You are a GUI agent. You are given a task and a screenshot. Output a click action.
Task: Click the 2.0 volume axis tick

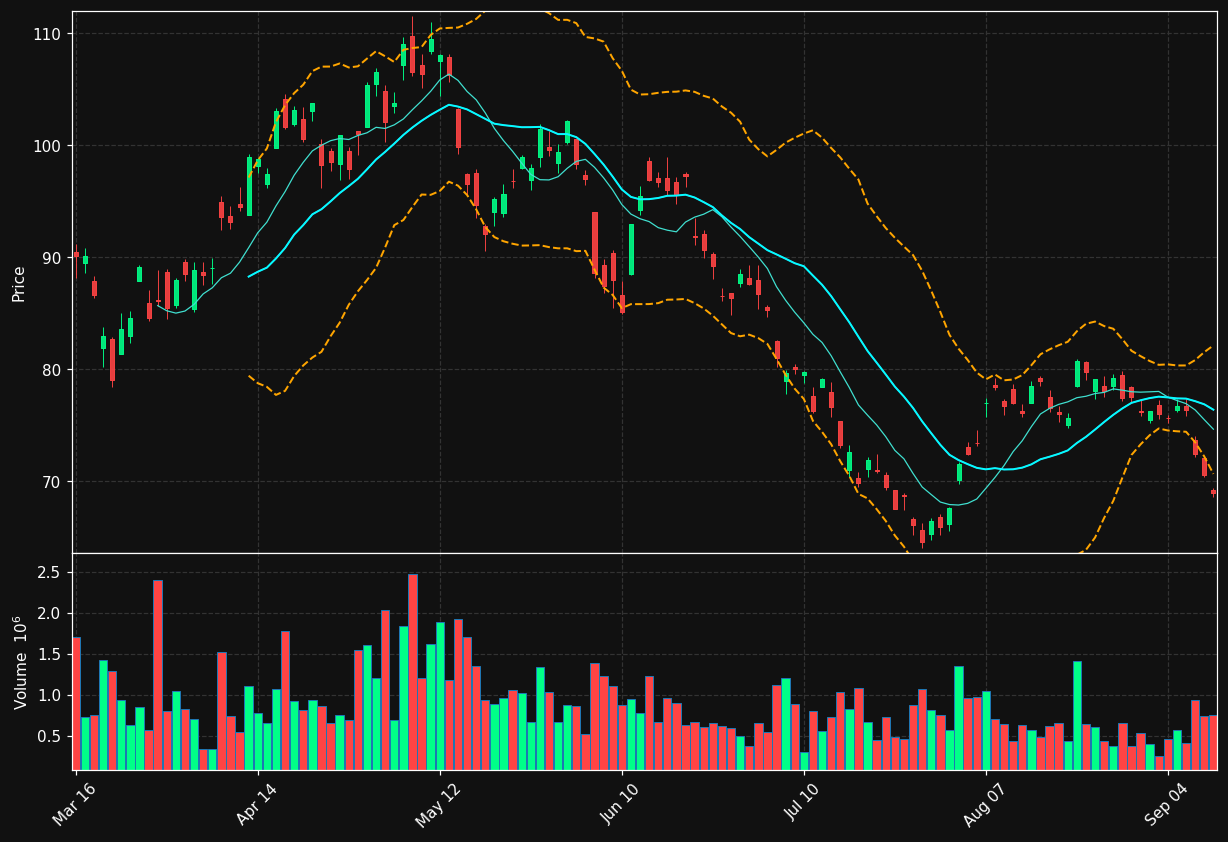click(x=50, y=613)
